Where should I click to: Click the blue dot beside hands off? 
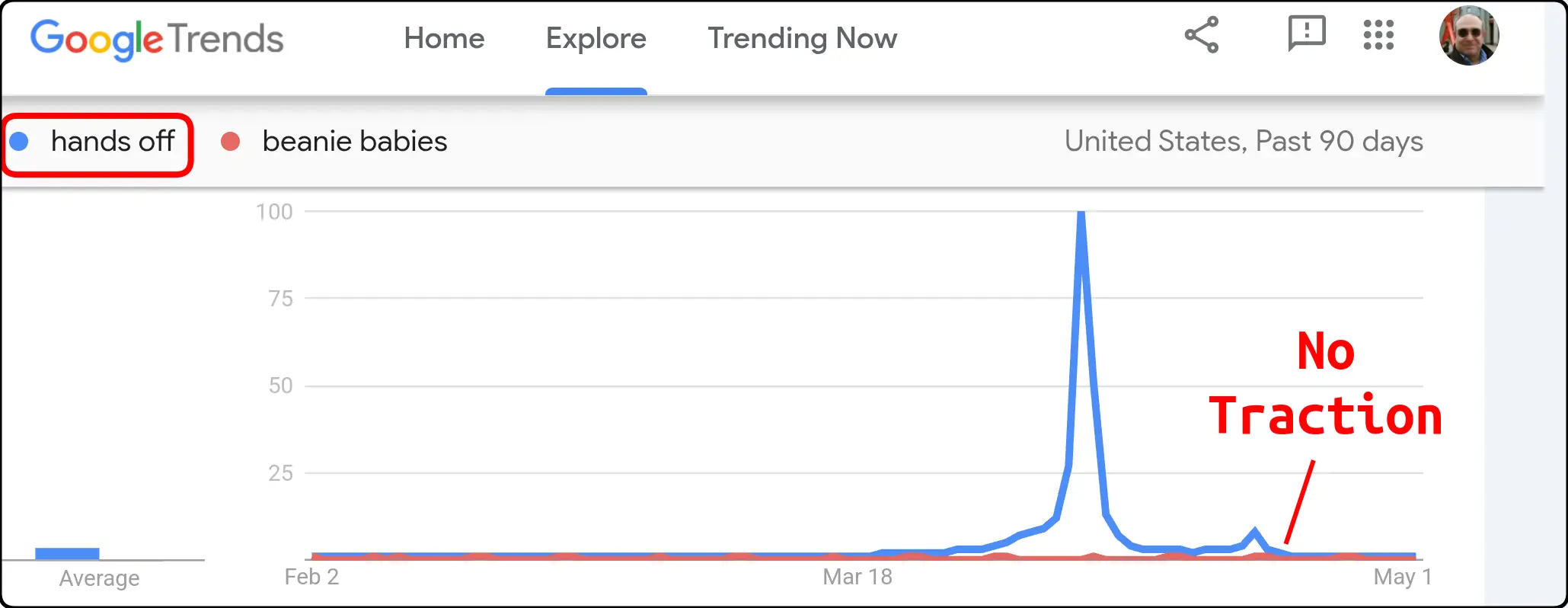click(x=19, y=141)
